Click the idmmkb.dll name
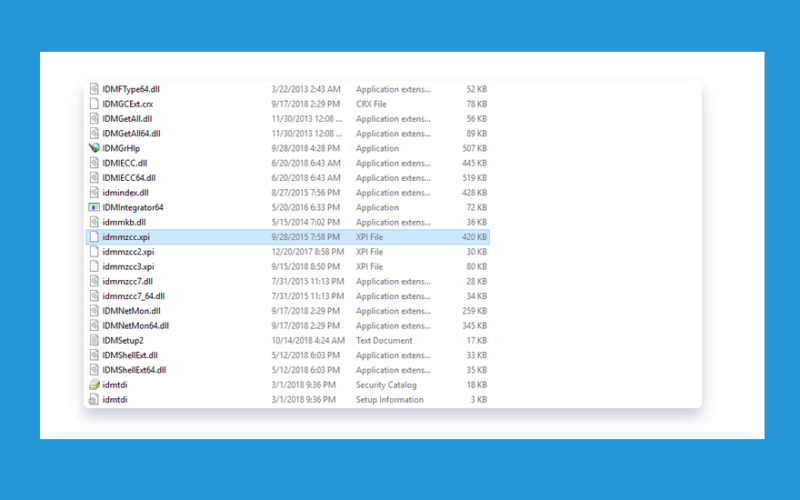Image resolution: width=800 pixels, height=500 pixels. 124,222
